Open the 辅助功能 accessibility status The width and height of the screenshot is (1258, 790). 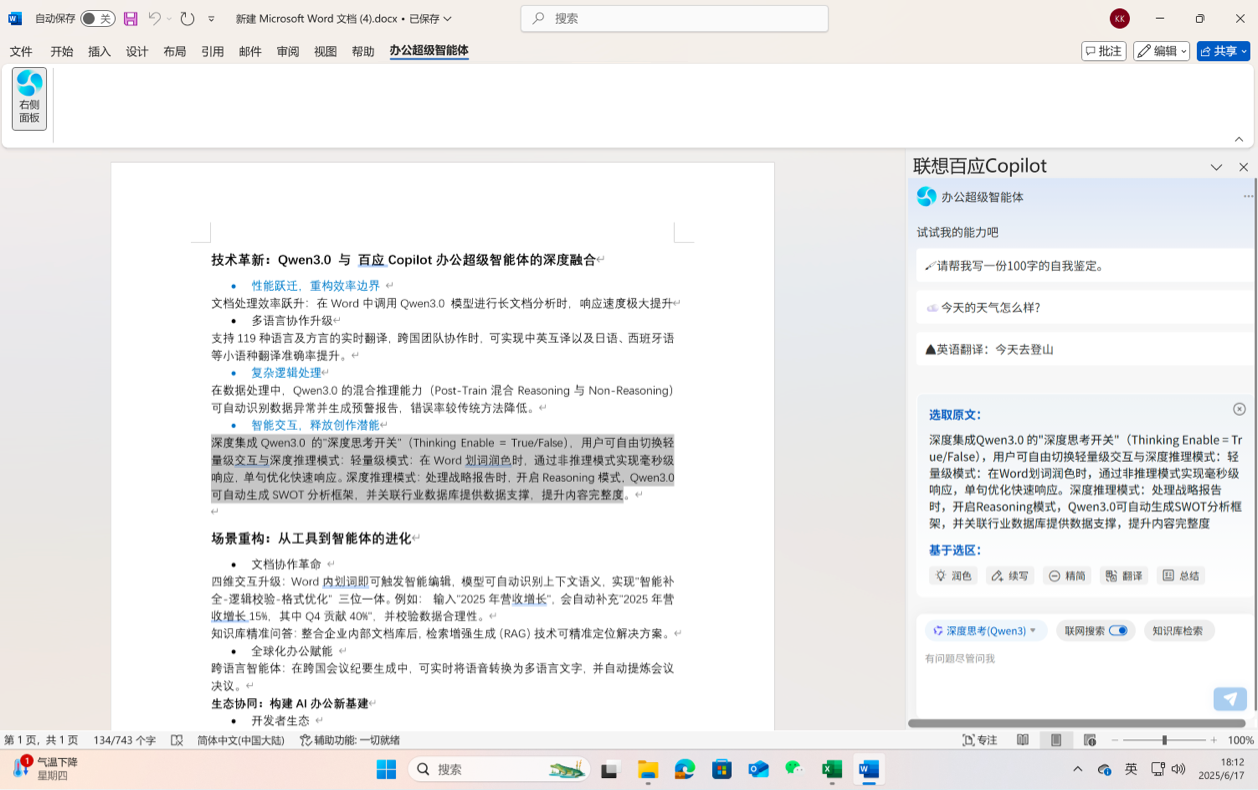pyautogui.click(x=350, y=740)
